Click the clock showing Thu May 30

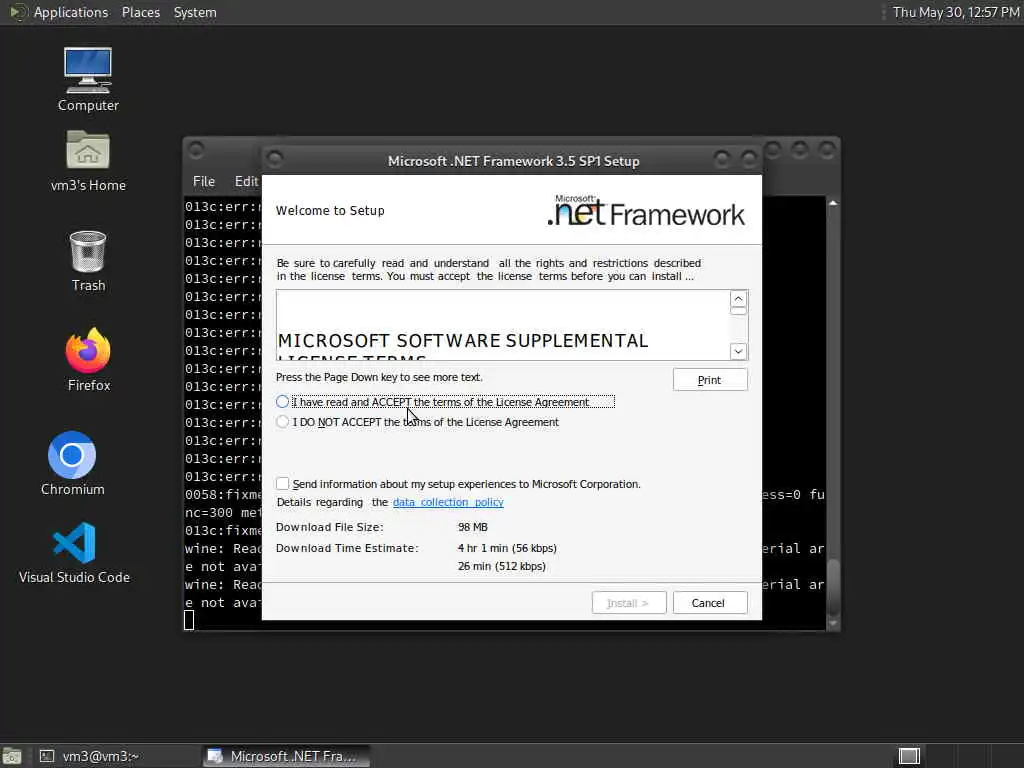[x=955, y=12]
